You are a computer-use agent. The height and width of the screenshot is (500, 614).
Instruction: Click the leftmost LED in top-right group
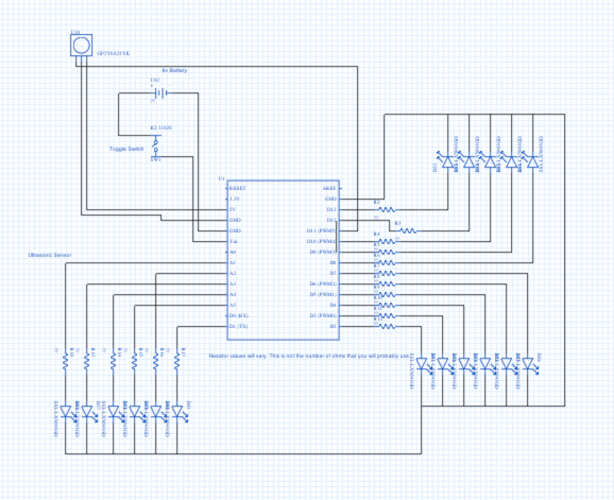[x=447, y=161]
